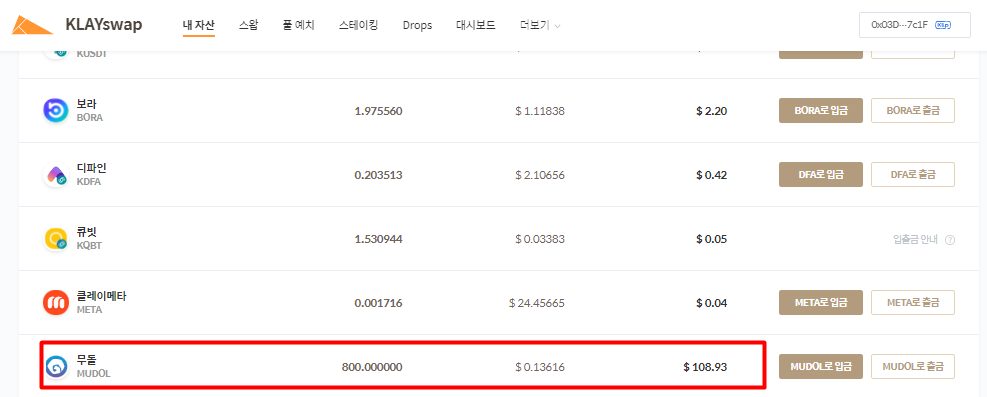Open the 내 자산 tab

pos(199,25)
